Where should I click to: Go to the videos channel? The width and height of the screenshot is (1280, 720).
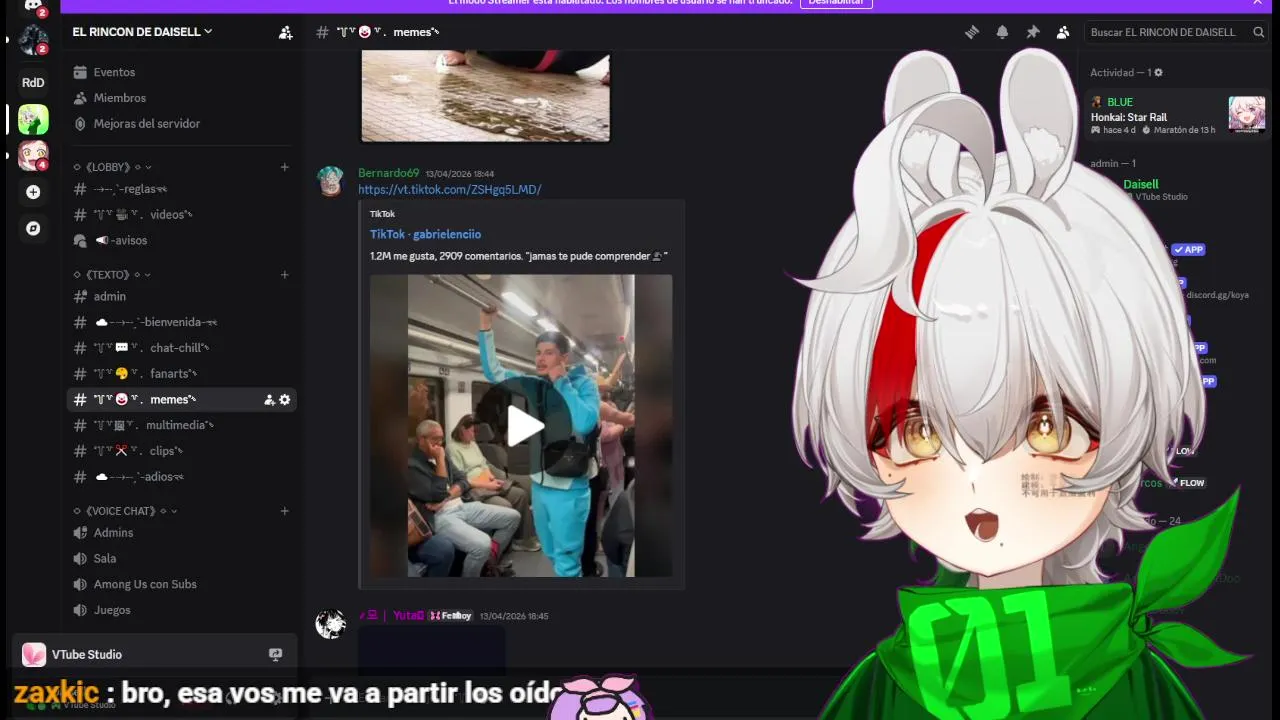coord(181,214)
